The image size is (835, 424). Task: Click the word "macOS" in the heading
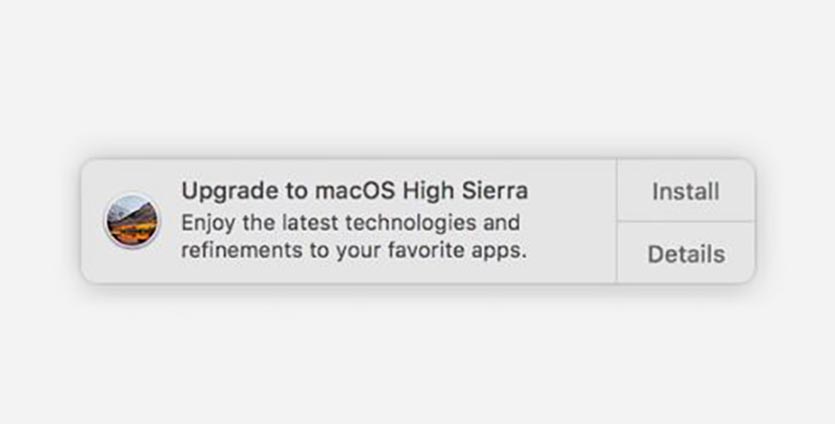(x=354, y=191)
